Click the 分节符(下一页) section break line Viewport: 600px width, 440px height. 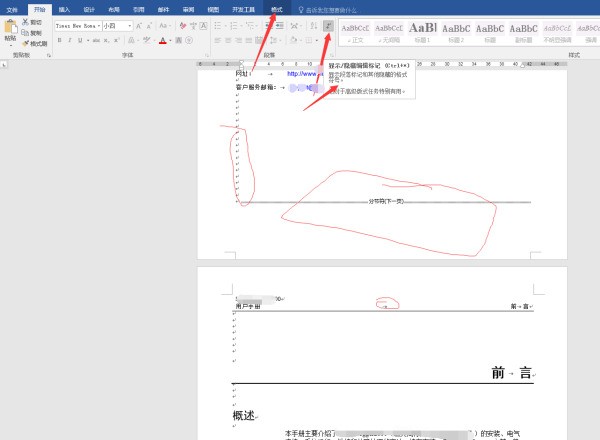(x=386, y=202)
